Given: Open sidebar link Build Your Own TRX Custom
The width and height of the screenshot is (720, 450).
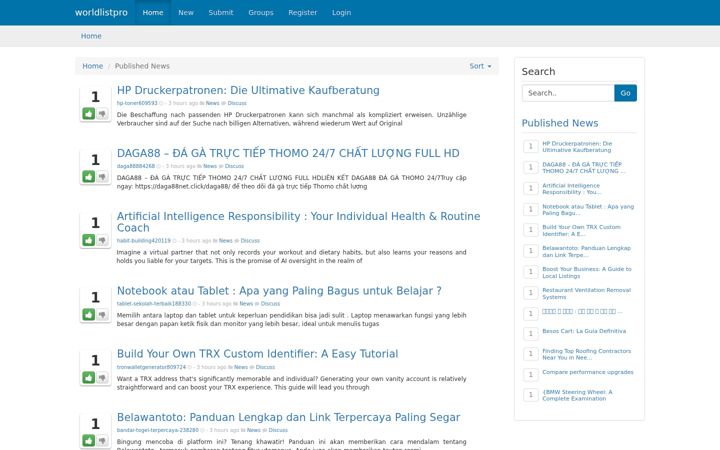Looking at the screenshot, I should [x=581, y=231].
